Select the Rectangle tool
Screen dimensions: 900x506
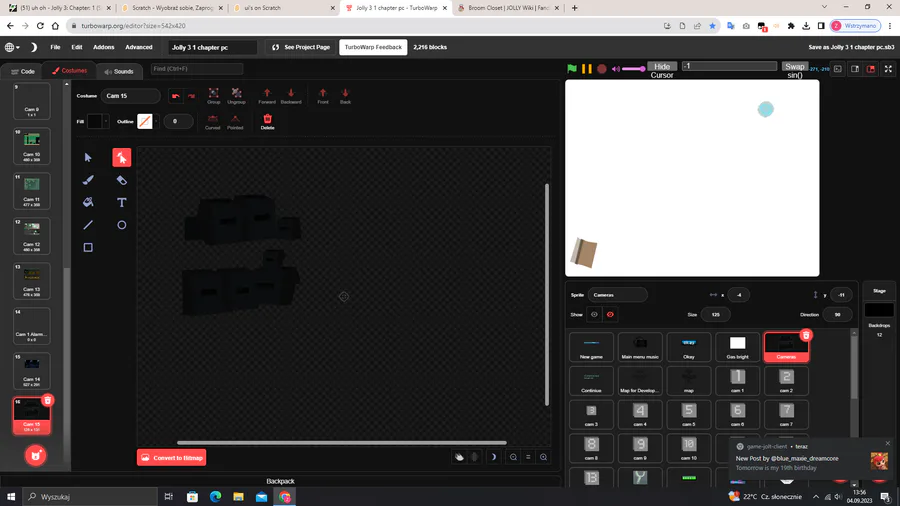pyautogui.click(x=88, y=247)
